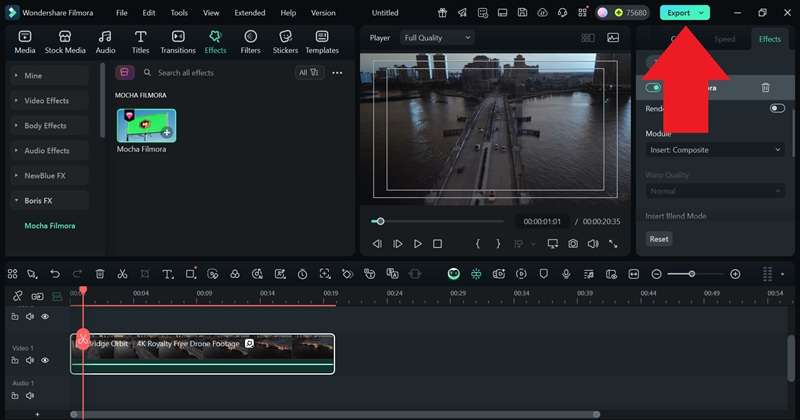This screenshot has height=420, width=800.
Task: Click the player volume speaker icon
Action: tap(593, 244)
